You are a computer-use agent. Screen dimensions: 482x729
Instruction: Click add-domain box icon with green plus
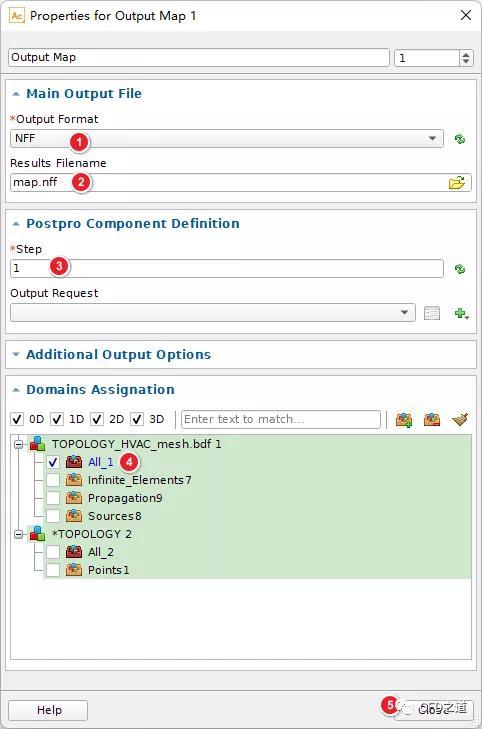click(404, 419)
